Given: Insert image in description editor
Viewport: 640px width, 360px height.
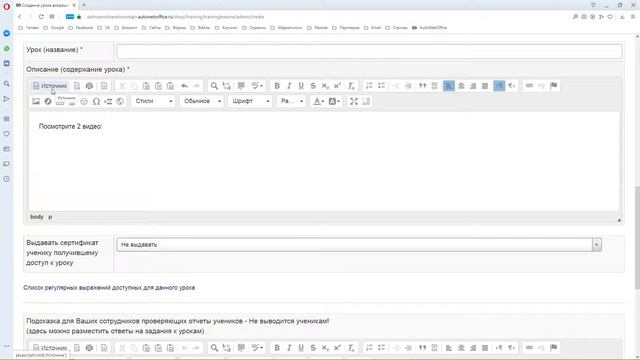Looking at the screenshot, I should [36, 101].
